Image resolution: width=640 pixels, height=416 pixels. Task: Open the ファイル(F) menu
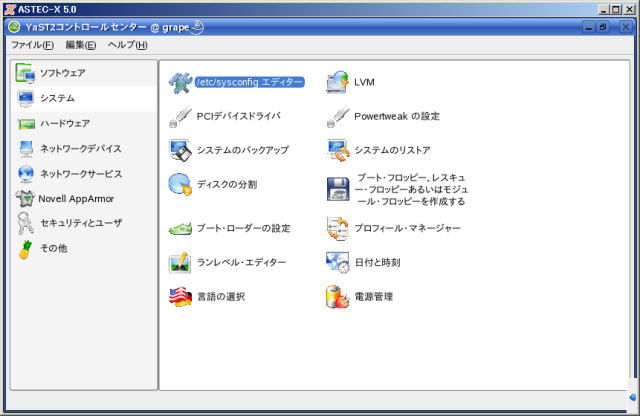pos(32,45)
